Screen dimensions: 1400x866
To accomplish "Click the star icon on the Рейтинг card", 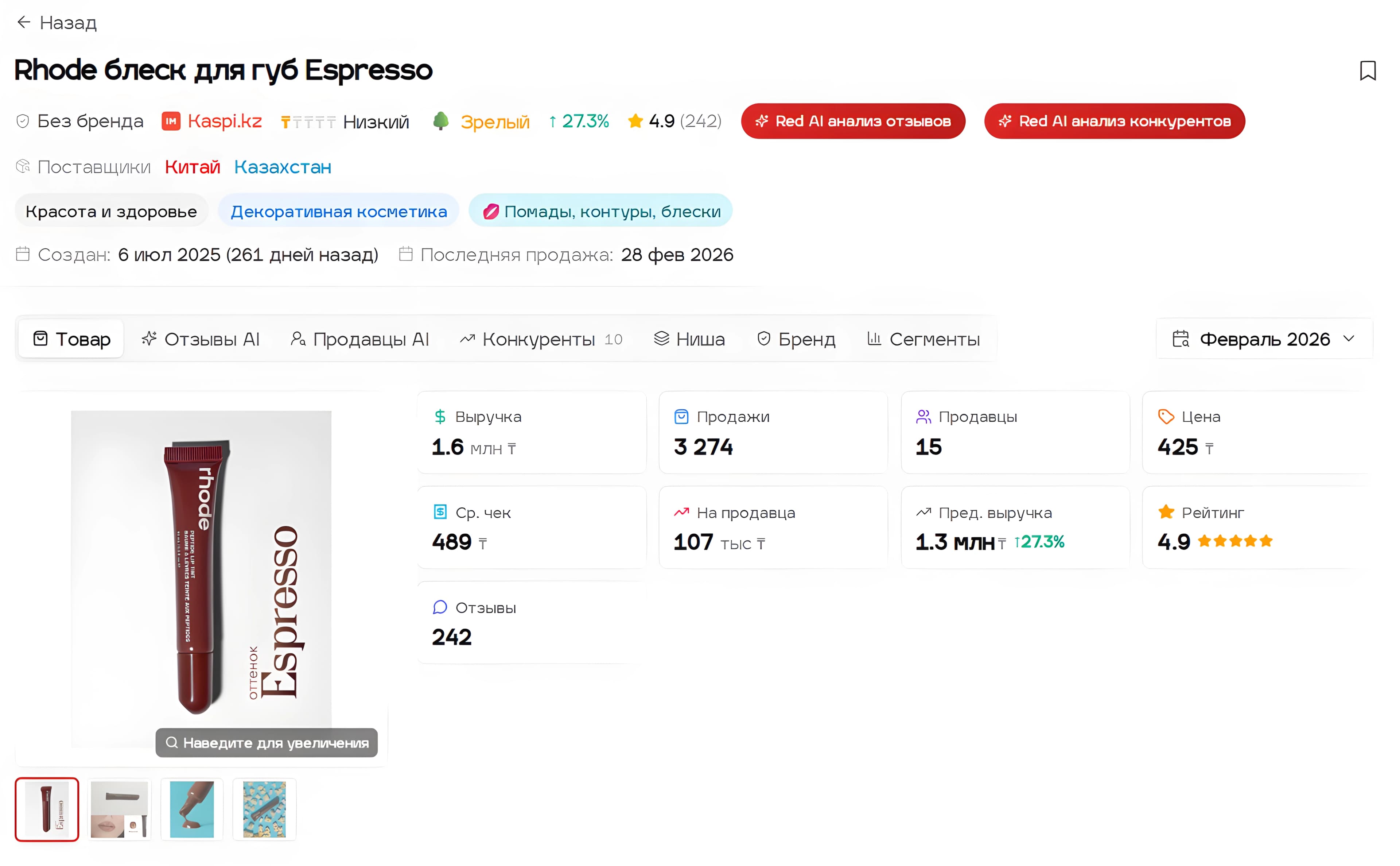I will point(1165,511).
